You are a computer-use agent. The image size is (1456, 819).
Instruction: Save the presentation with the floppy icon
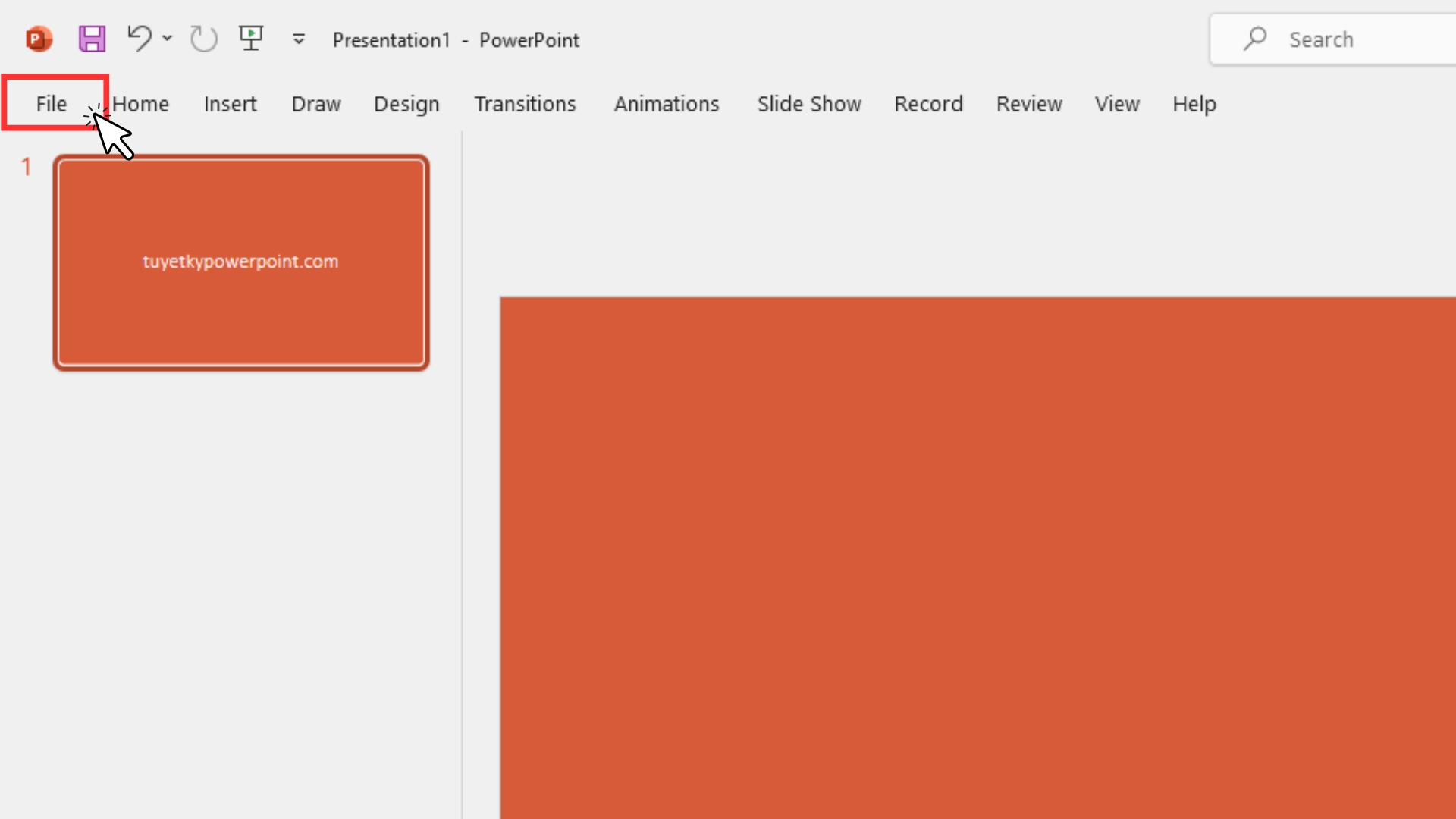click(x=92, y=39)
